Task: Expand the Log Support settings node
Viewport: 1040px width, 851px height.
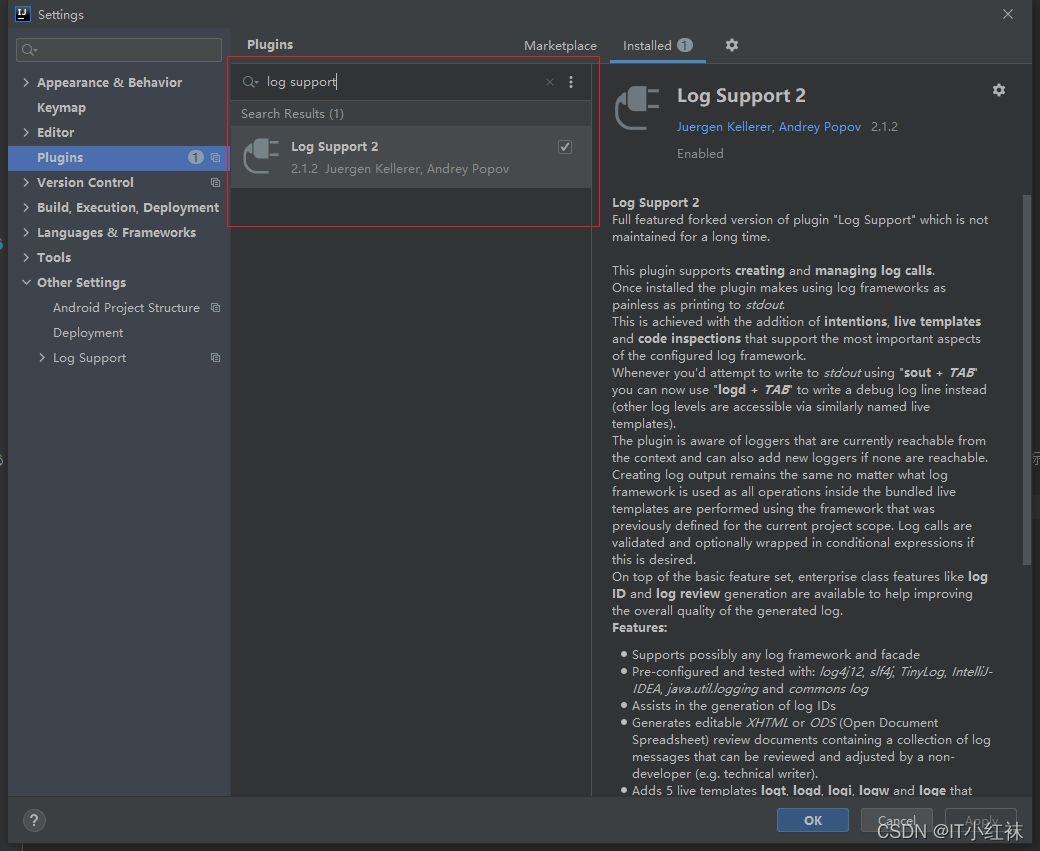Action: (42, 358)
